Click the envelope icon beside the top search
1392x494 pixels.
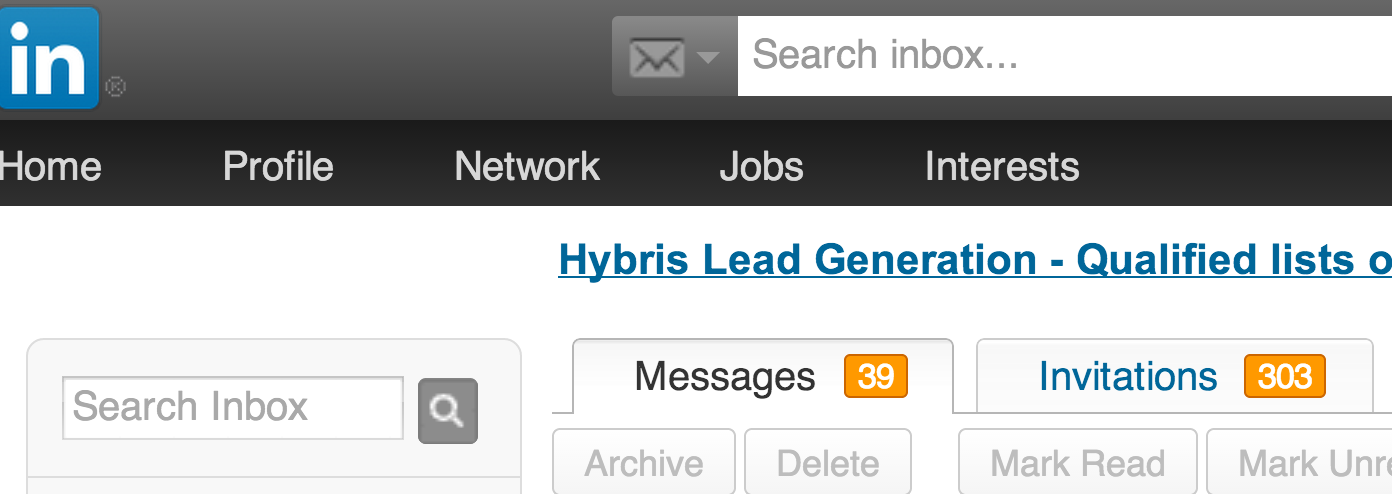click(x=656, y=57)
